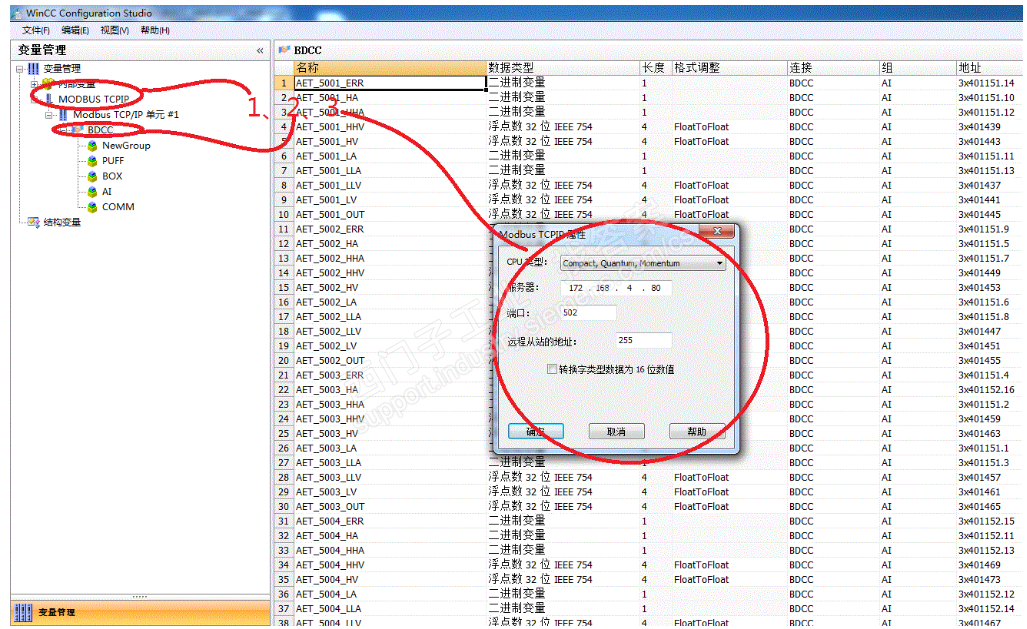This screenshot has width=1027, height=629.
Task: Select row header number 31
Action: click(284, 522)
